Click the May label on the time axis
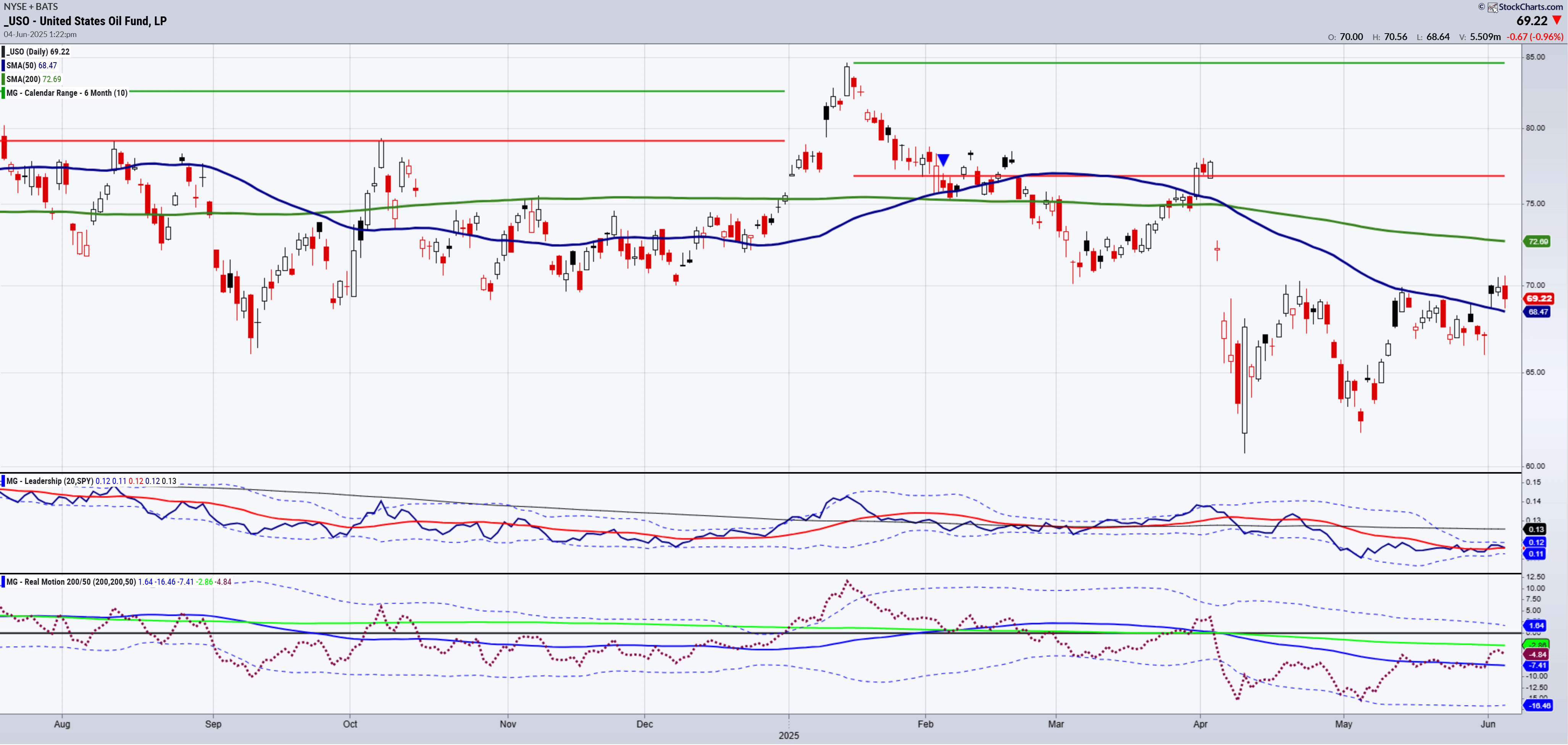The image size is (1568, 745). [x=1344, y=725]
